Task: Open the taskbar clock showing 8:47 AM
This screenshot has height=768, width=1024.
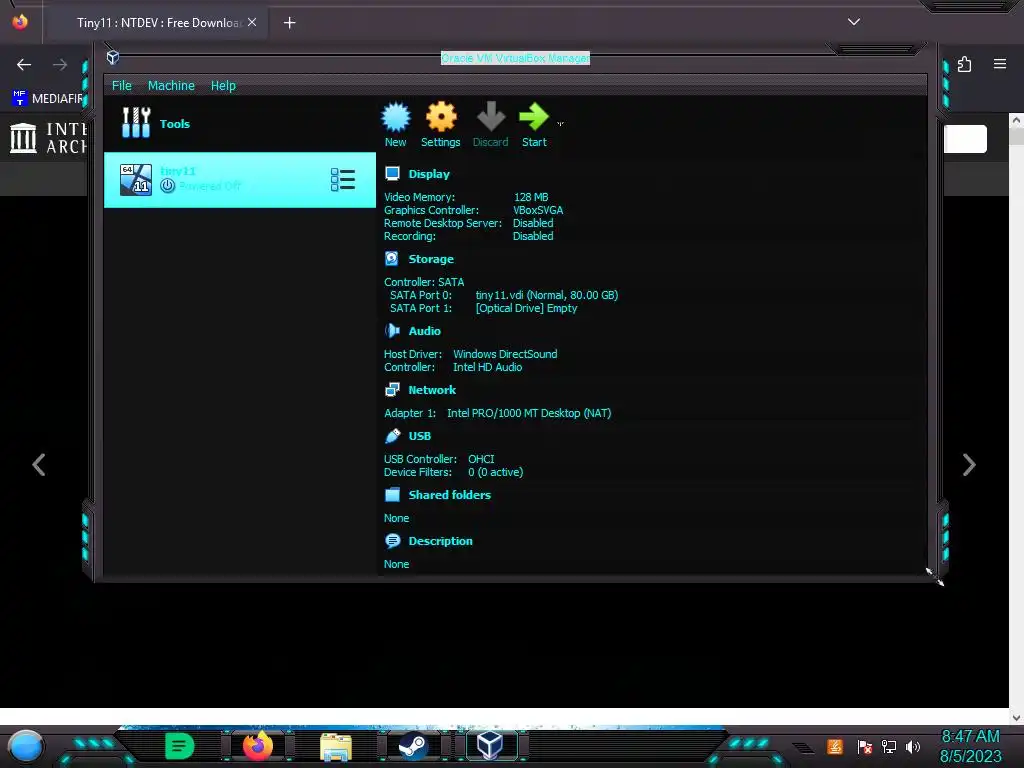Action: 970,746
